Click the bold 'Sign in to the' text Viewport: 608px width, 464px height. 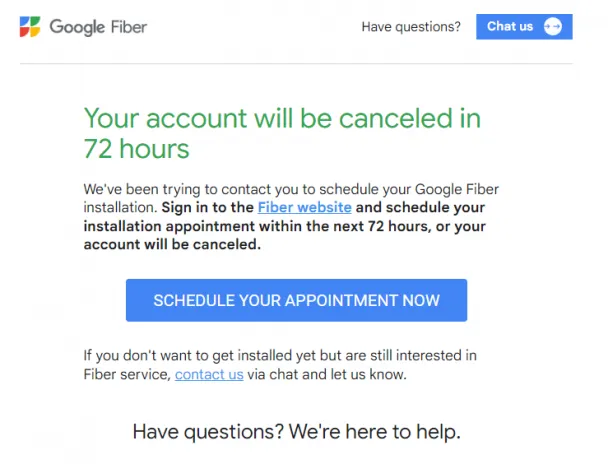(x=207, y=207)
